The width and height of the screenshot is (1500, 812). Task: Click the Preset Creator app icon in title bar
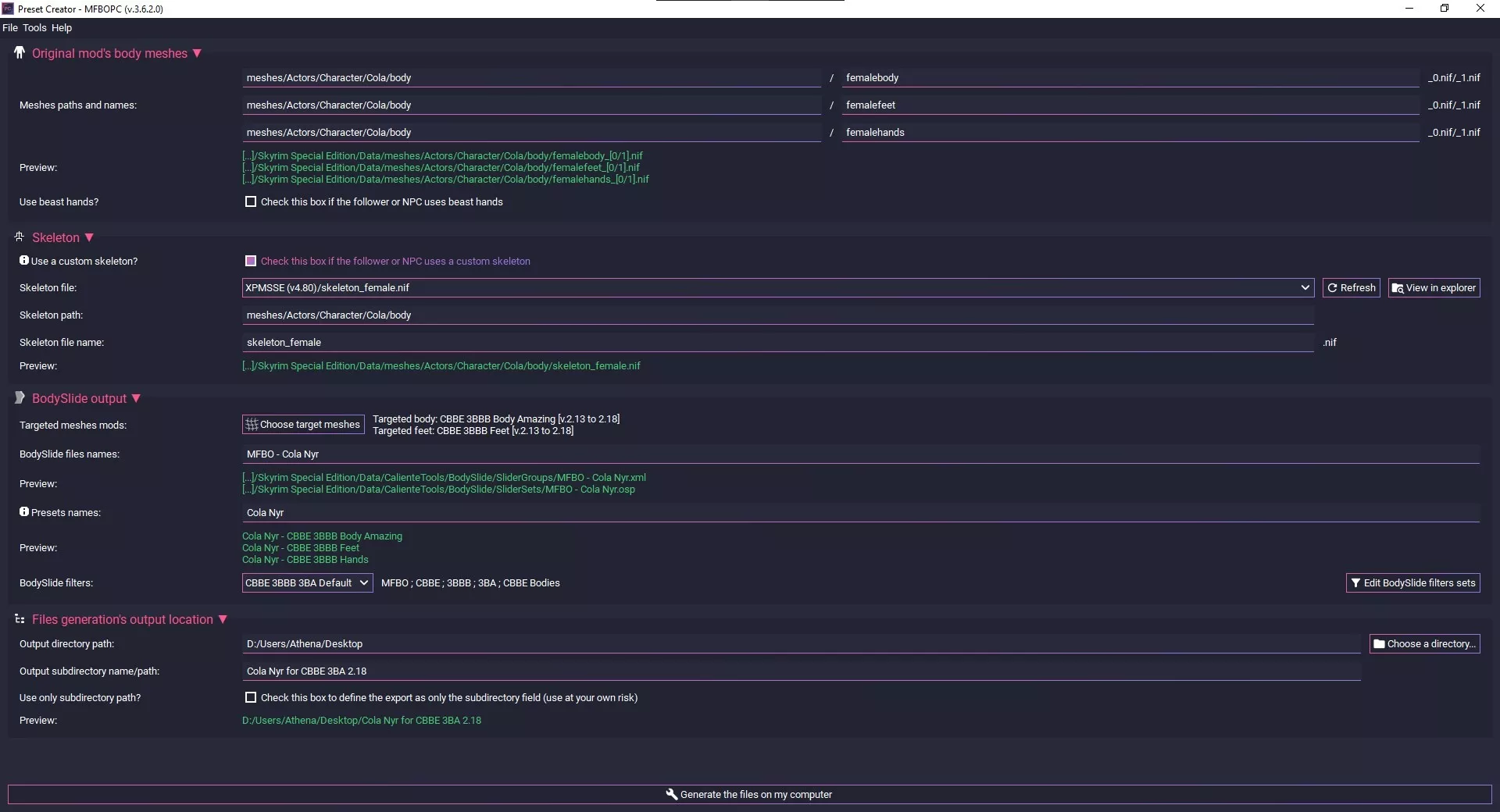pos(8,9)
